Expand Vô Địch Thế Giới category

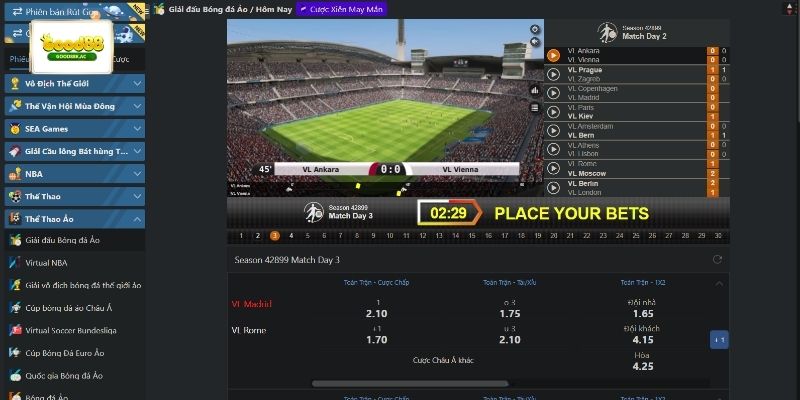click(74, 84)
